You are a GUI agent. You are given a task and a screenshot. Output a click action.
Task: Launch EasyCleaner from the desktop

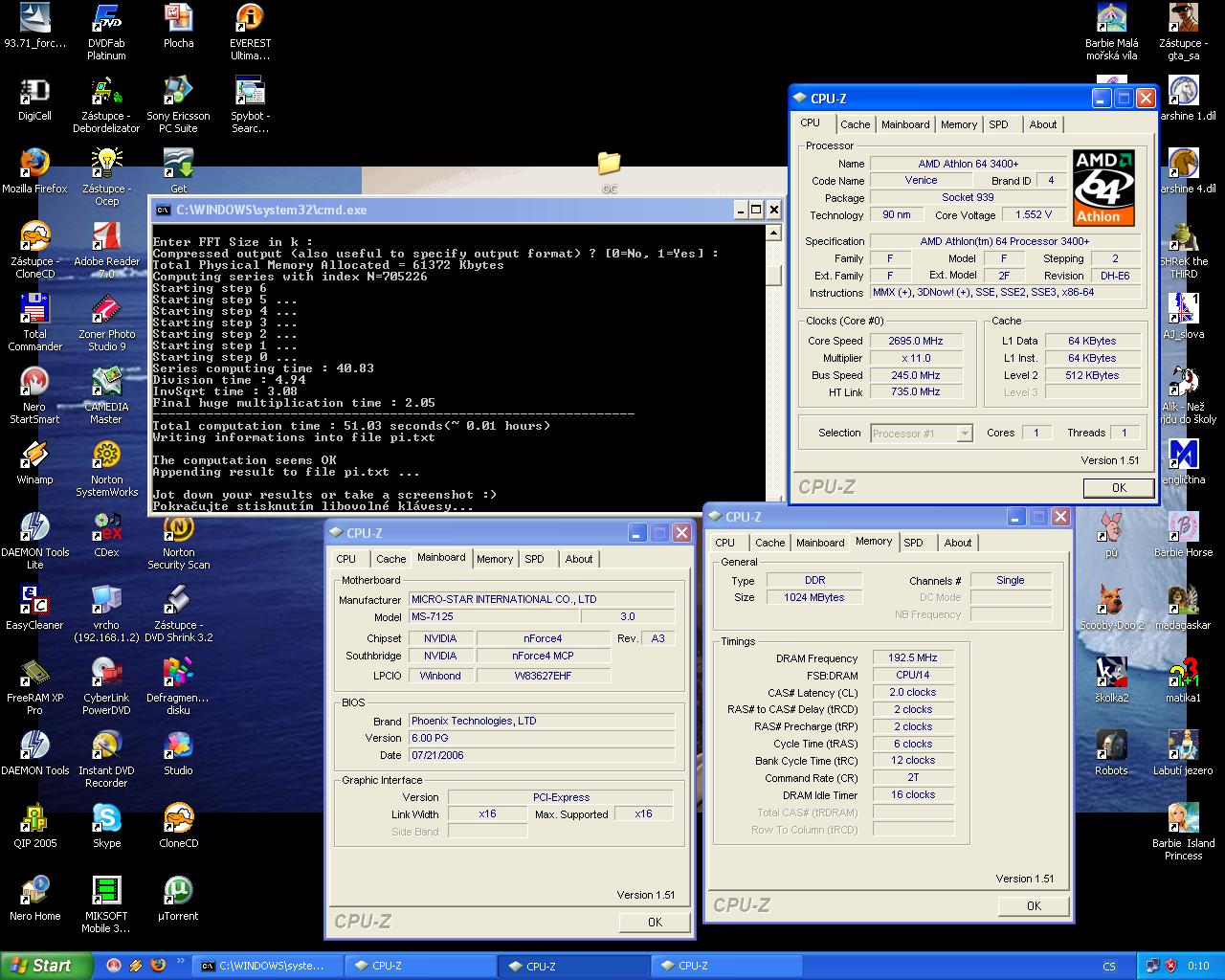pos(34,608)
